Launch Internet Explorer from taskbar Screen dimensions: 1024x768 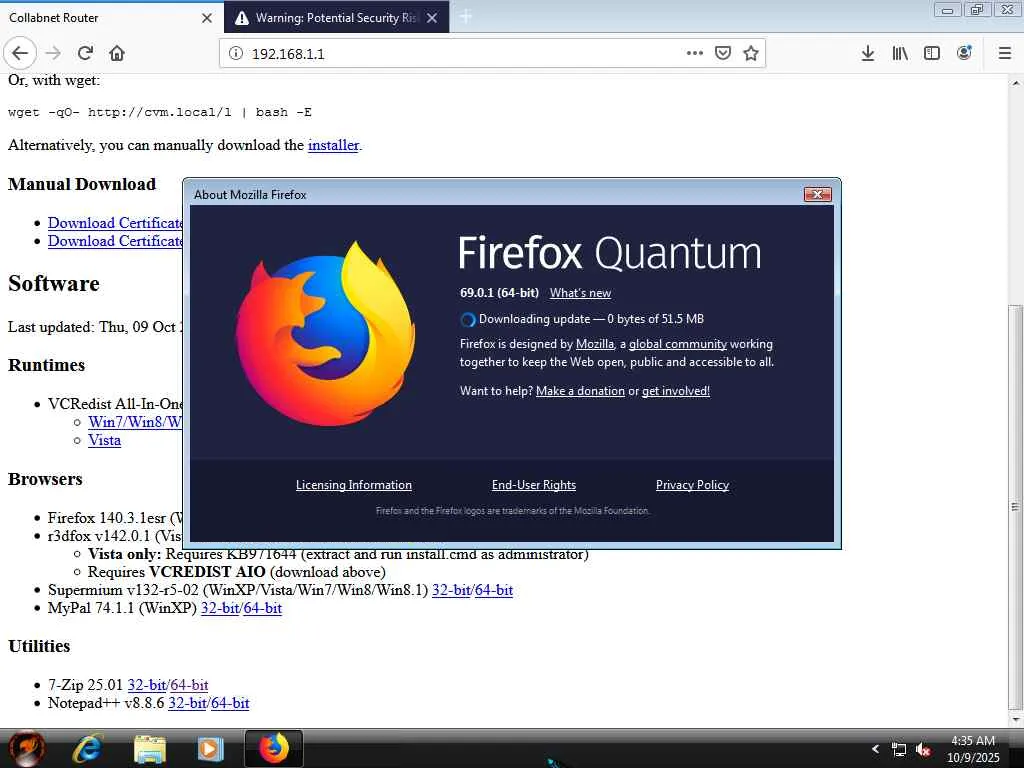(x=87, y=749)
